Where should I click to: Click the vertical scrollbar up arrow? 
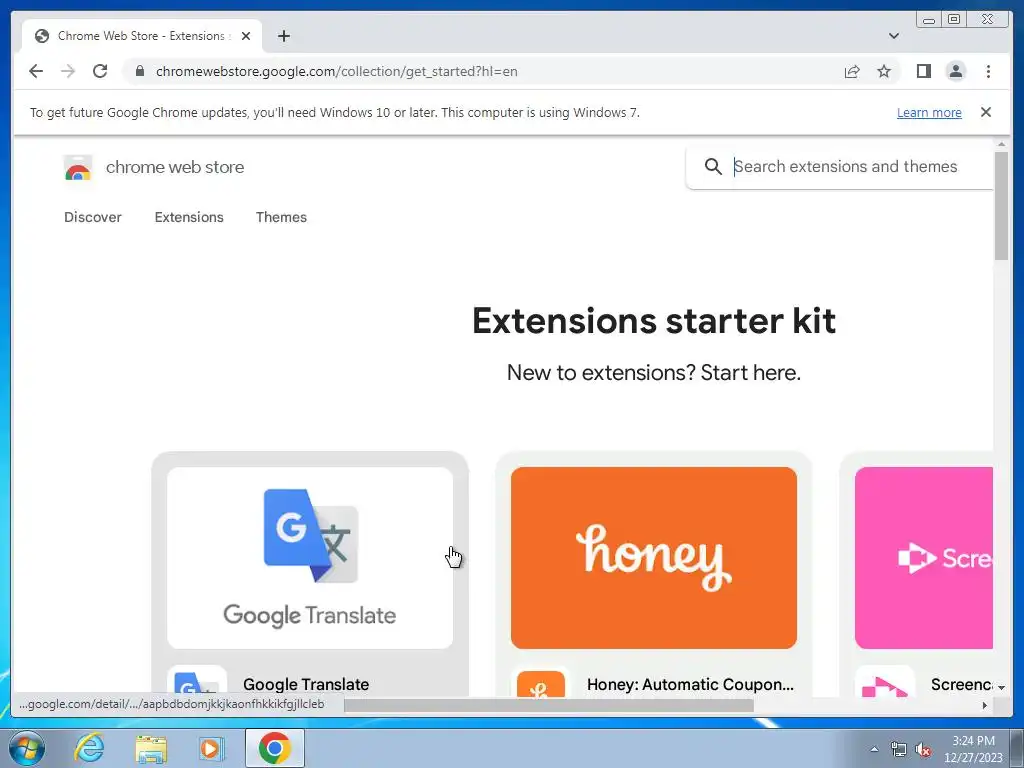pos(1001,144)
